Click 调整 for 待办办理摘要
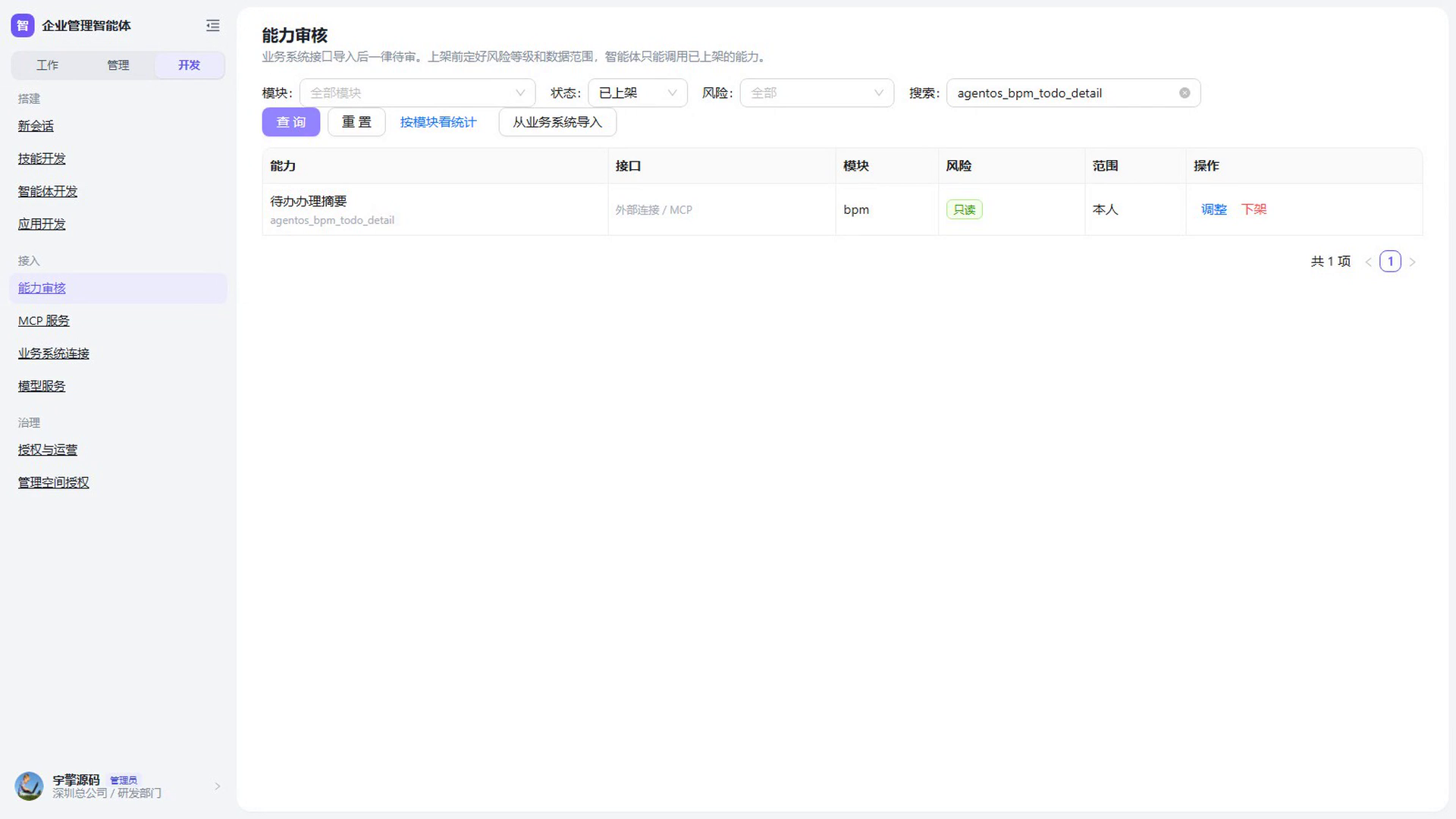 pos(1213,209)
